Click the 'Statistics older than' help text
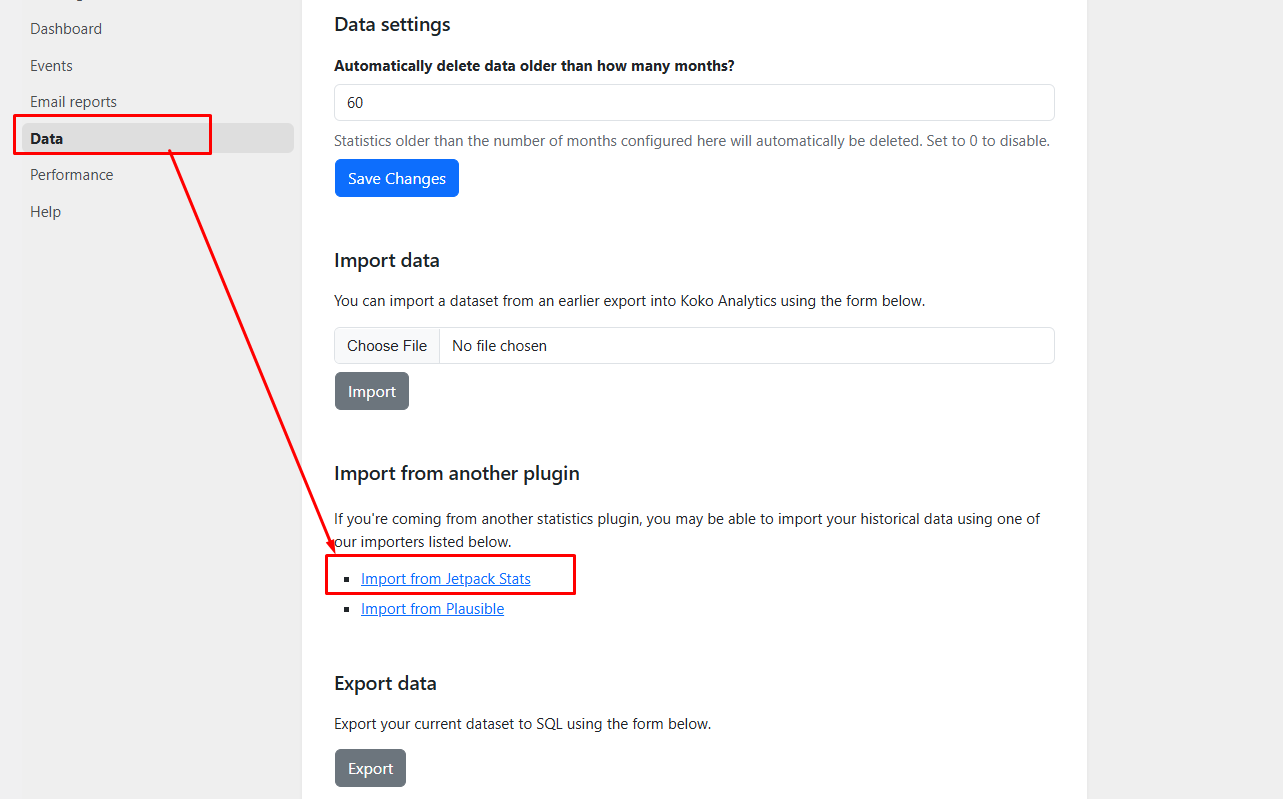Screen dimensions: 1283x799 691,141
